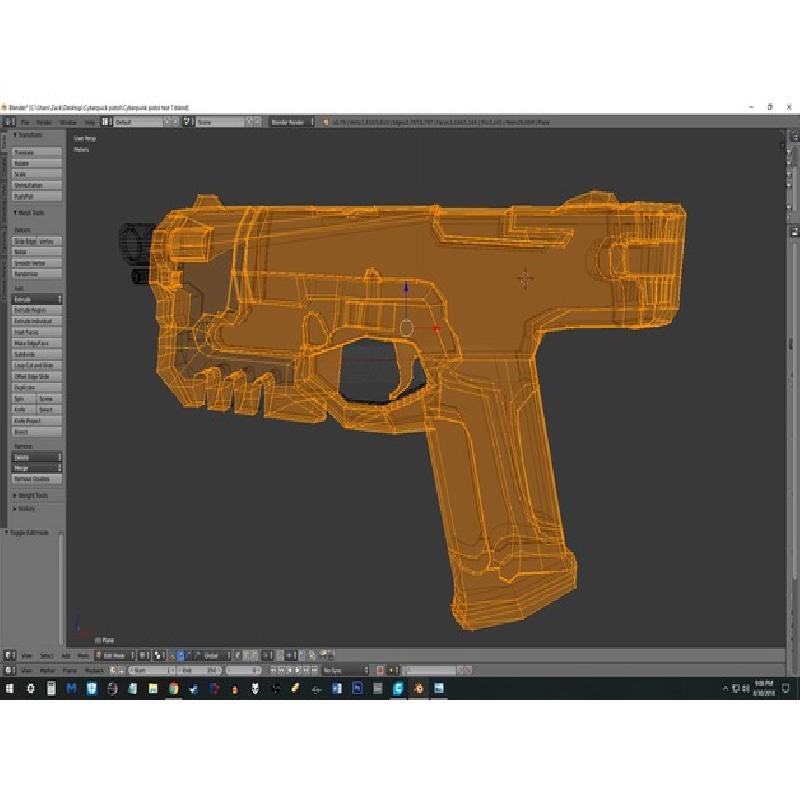The height and width of the screenshot is (800, 800).
Task: Click the insert keyframe icon
Action: pos(460,670)
